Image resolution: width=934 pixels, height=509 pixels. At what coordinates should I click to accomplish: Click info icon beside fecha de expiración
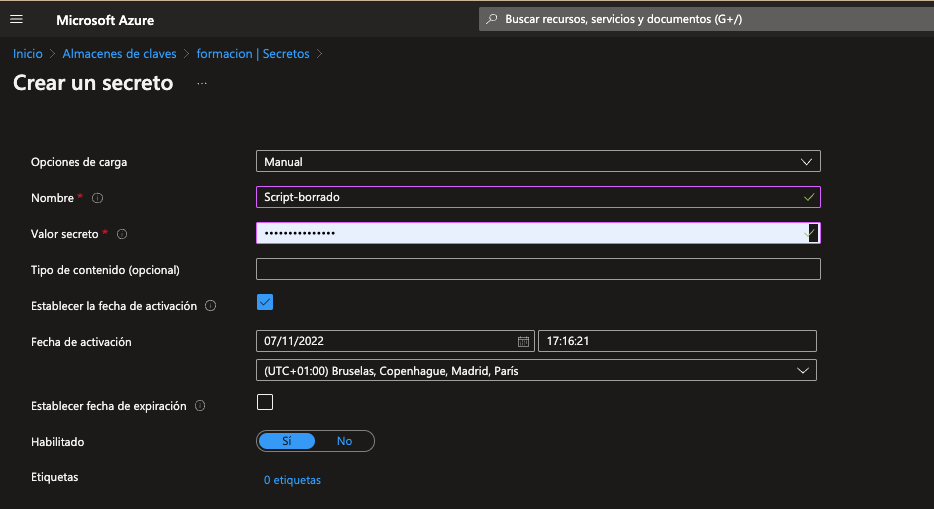(200, 406)
